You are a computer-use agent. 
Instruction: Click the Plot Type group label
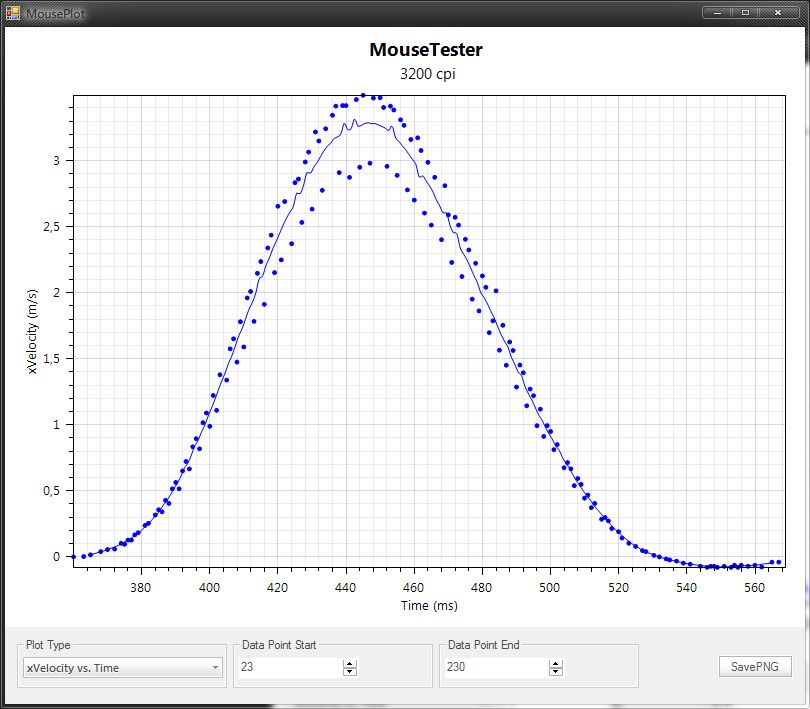coord(48,645)
